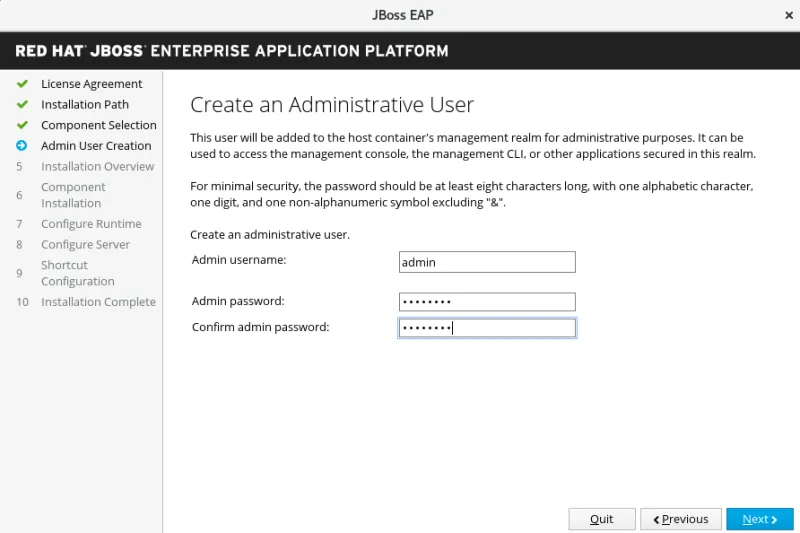The height and width of the screenshot is (533, 800).
Task: Click the 'Create an administrative user.' text
Action: pyautogui.click(x=270, y=235)
